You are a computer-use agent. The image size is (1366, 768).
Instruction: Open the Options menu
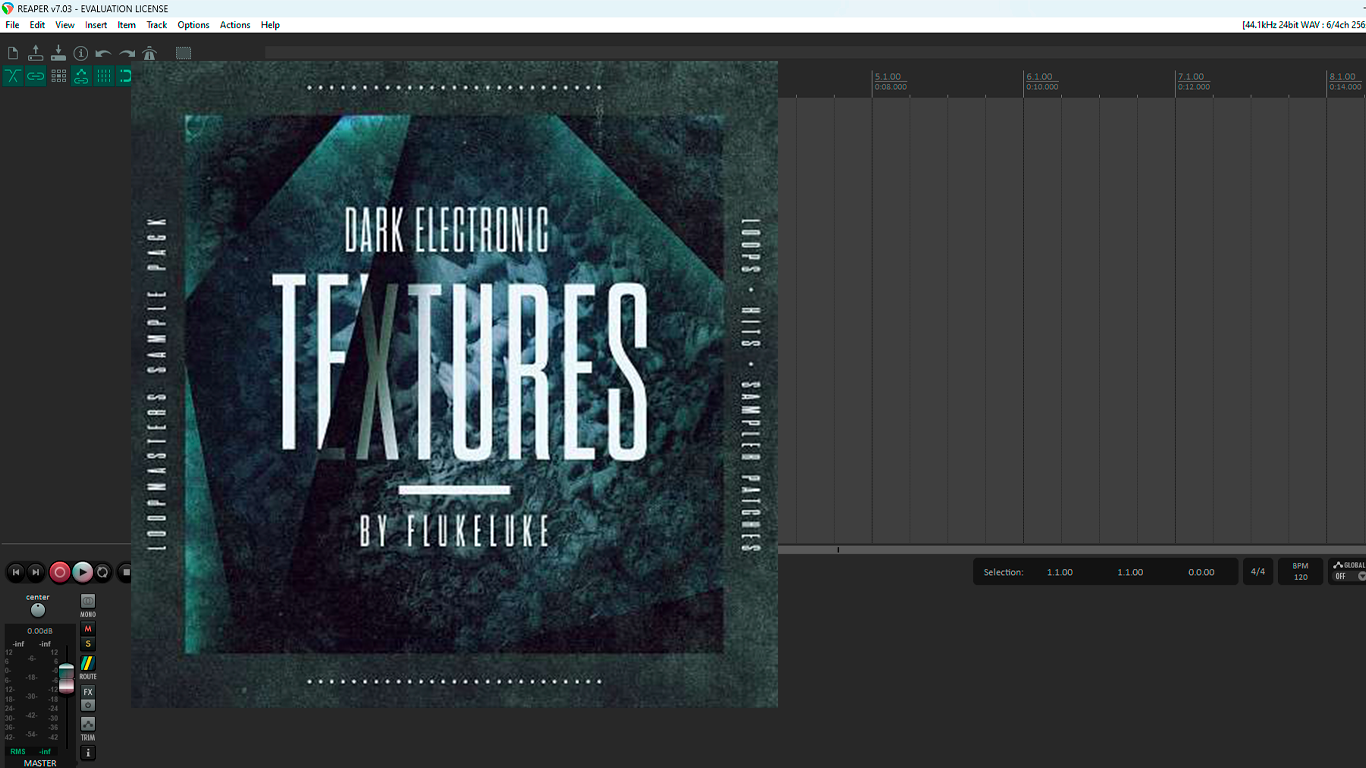point(193,25)
